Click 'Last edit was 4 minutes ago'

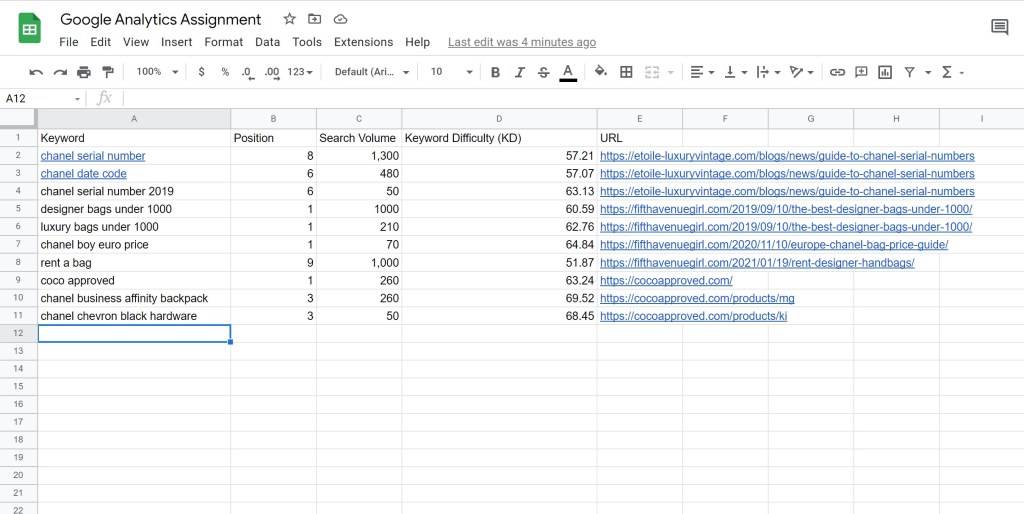[x=521, y=42]
